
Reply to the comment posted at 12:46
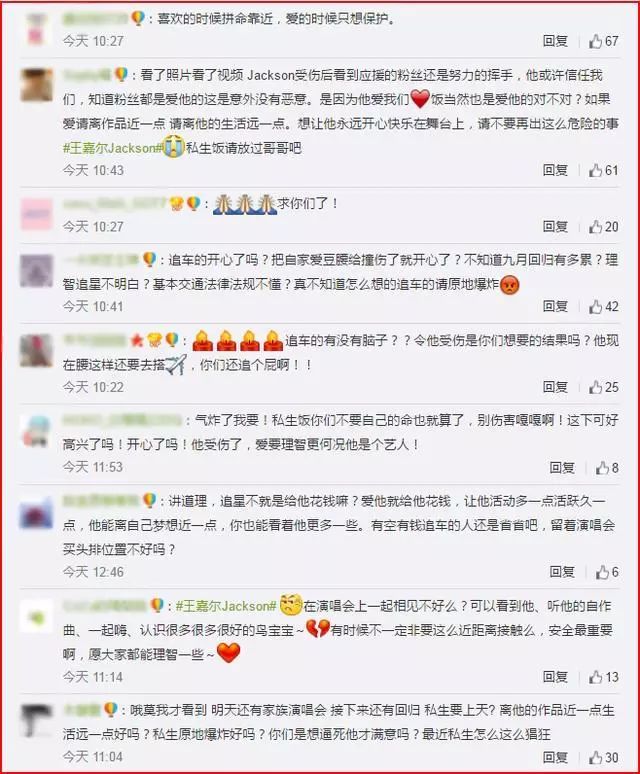(x=562, y=572)
